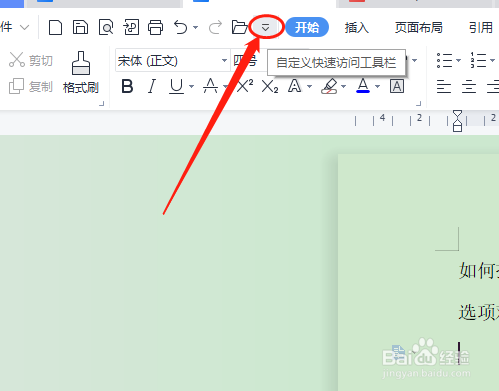Click the export to PDF icon
This screenshot has width=499, height=391.
(131, 27)
